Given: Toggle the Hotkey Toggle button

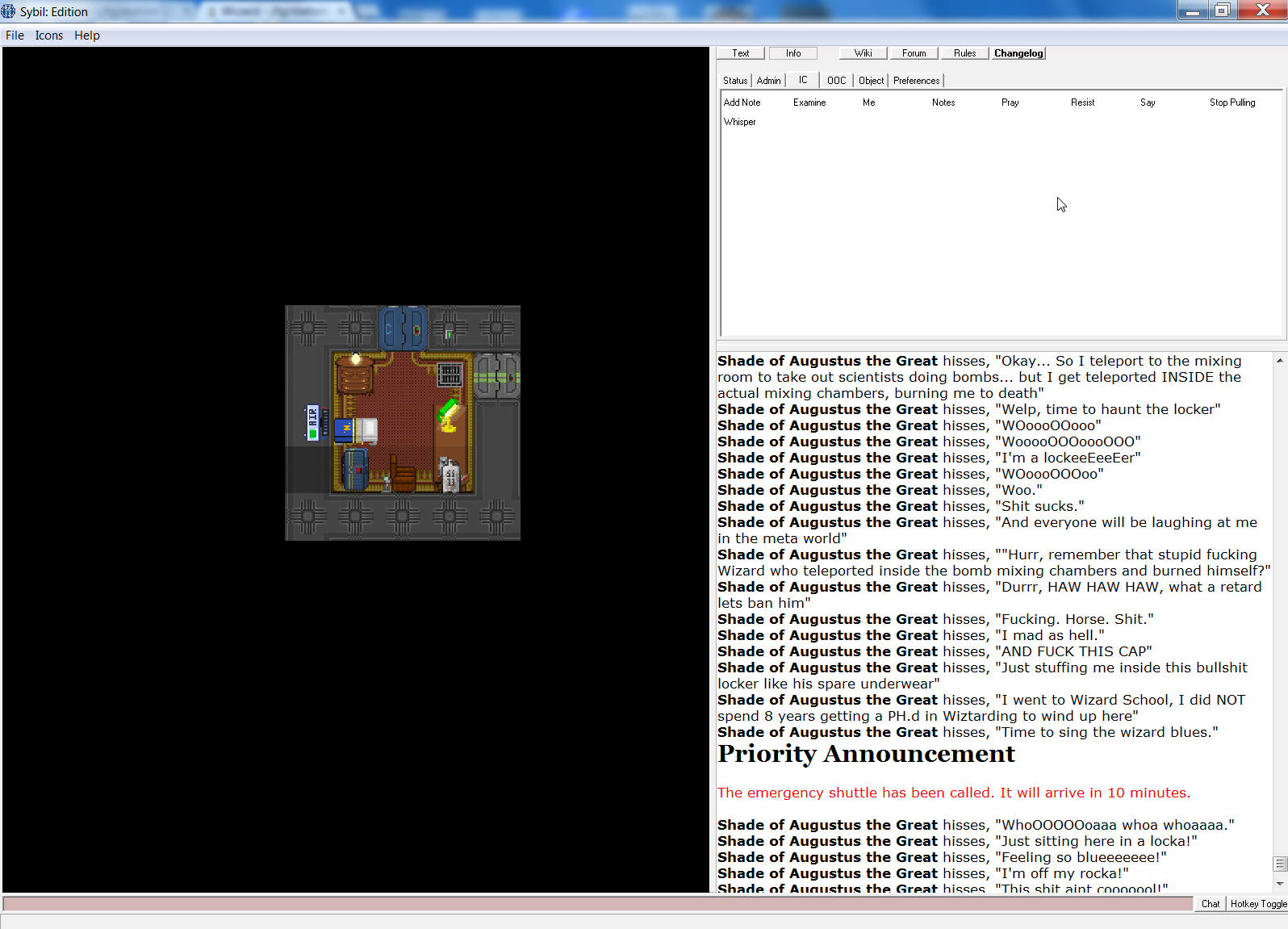Looking at the screenshot, I should pyautogui.click(x=1257, y=904).
